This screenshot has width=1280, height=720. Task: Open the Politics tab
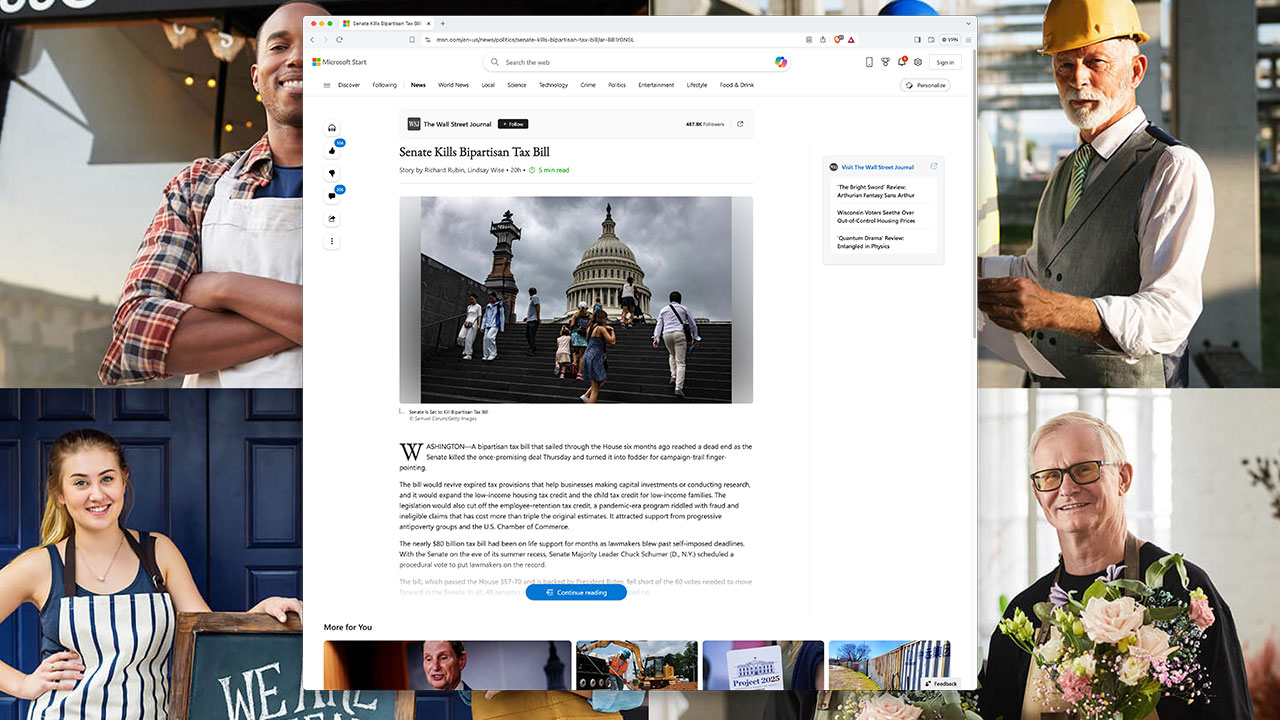(x=617, y=85)
